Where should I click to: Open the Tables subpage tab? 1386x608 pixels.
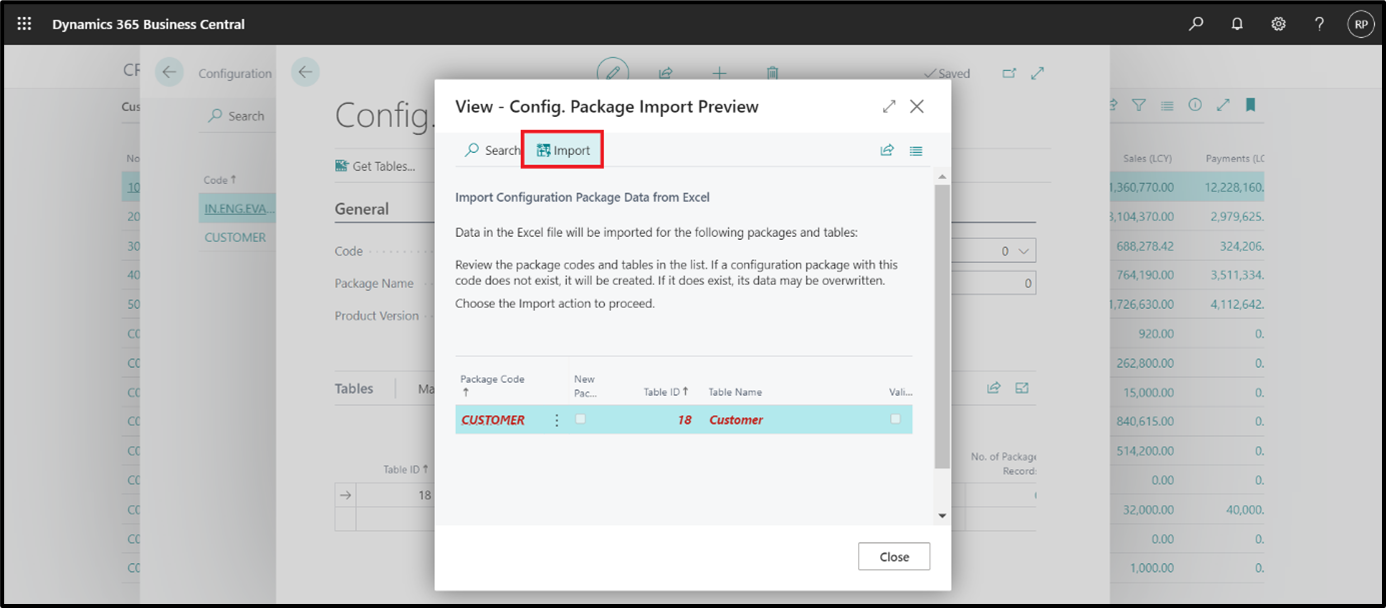pyautogui.click(x=354, y=388)
